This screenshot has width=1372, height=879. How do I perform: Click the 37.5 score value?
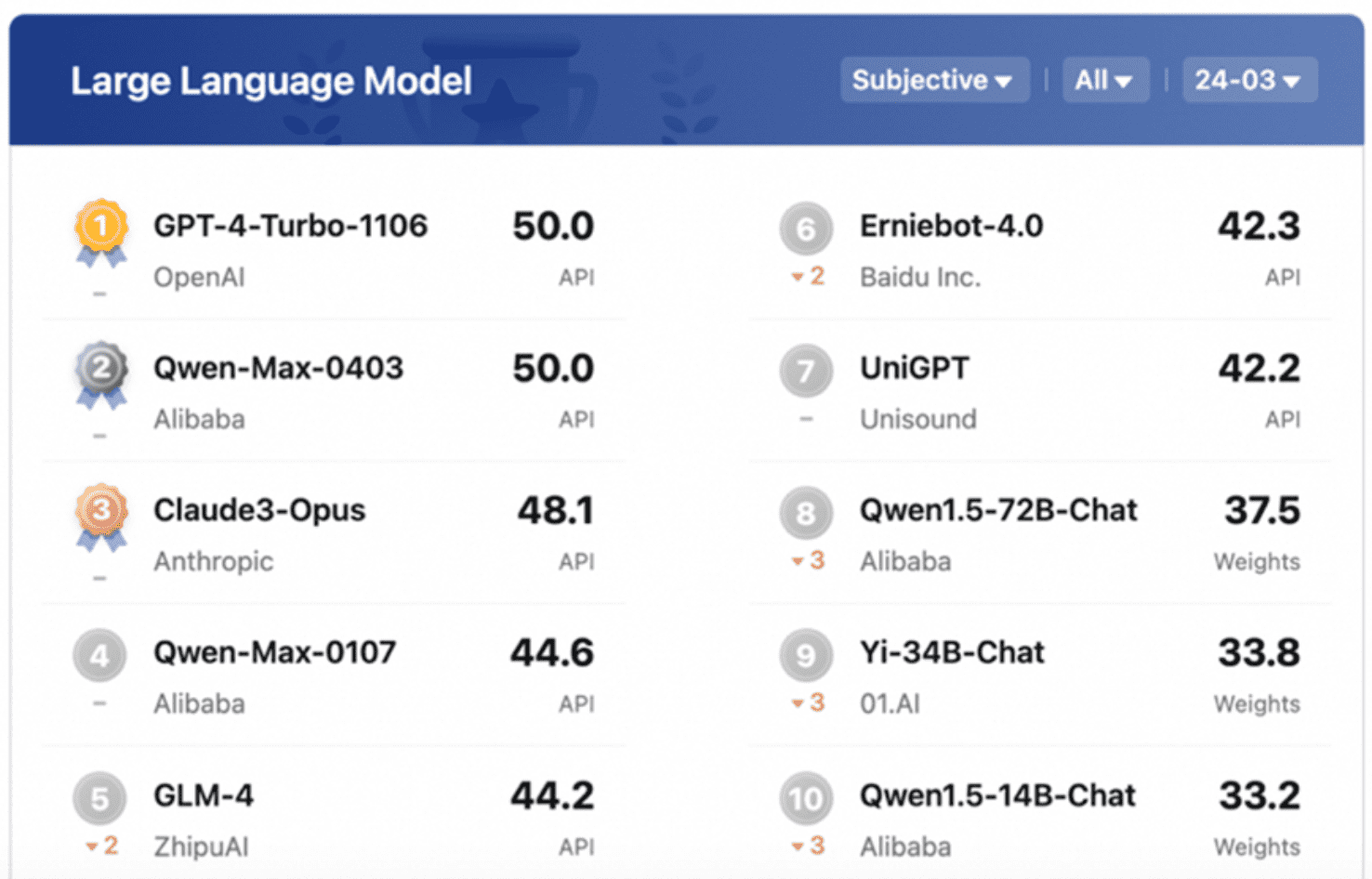pyautogui.click(x=1261, y=510)
